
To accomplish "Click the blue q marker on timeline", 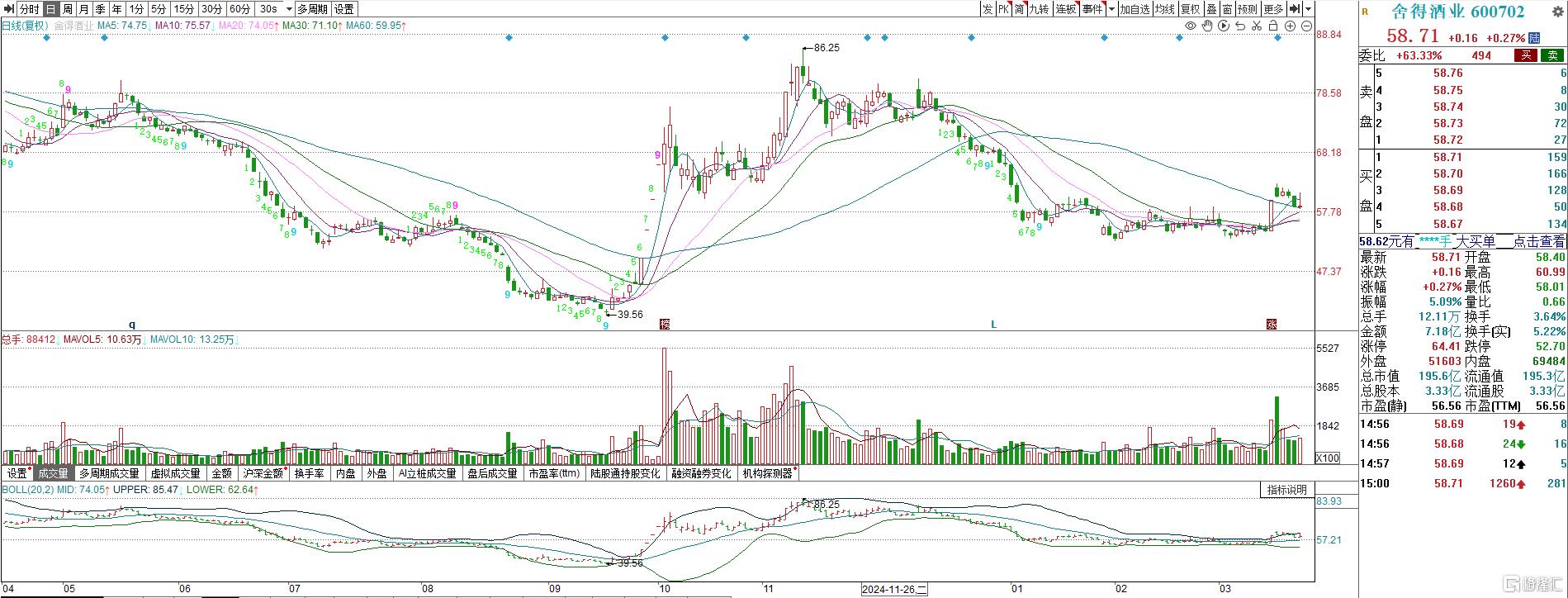I will pyautogui.click(x=131, y=325).
